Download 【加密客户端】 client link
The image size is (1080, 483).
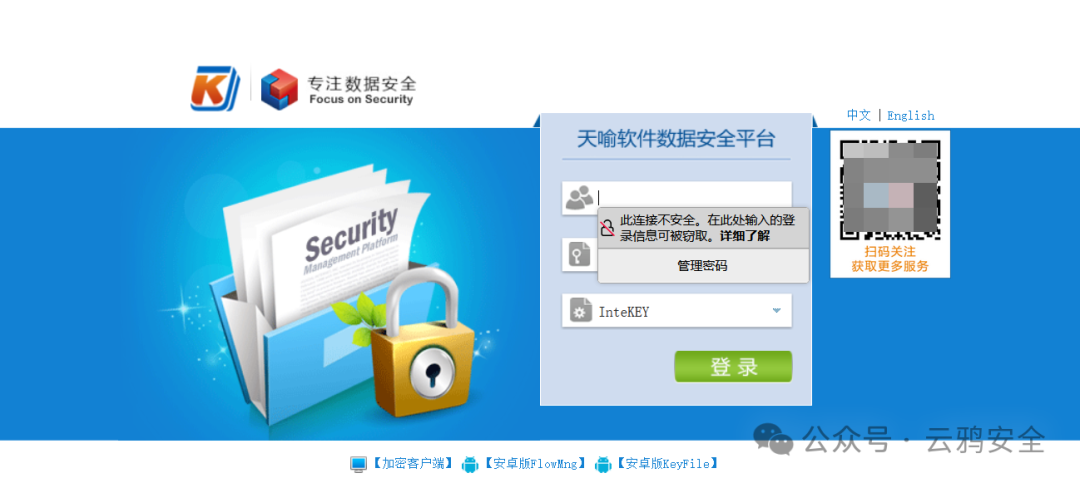[x=412, y=464]
